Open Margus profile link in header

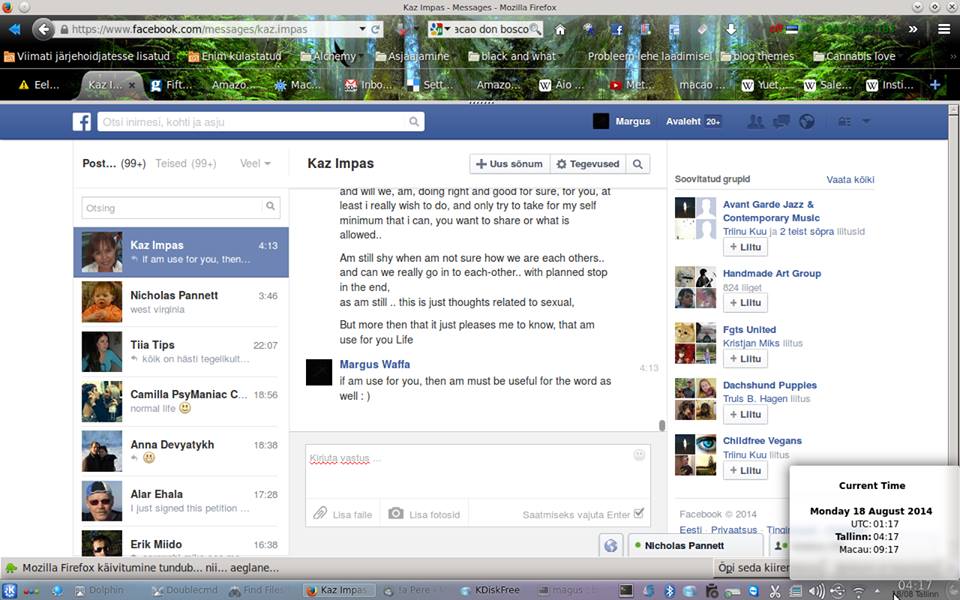point(632,121)
